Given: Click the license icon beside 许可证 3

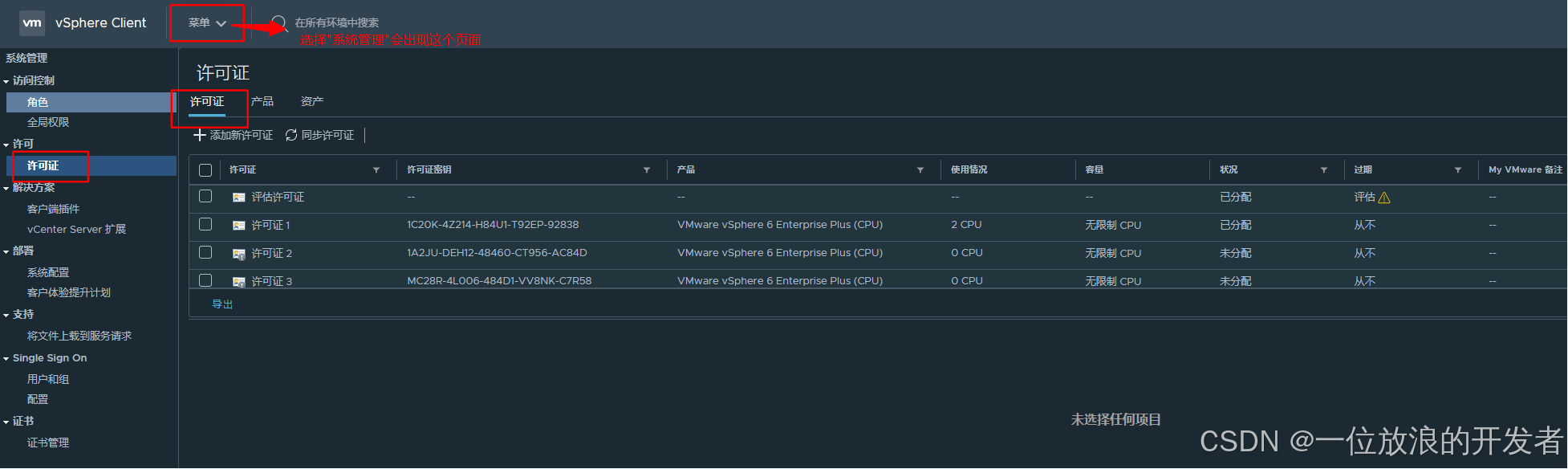Looking at the screenshot, I should [239, 282].
